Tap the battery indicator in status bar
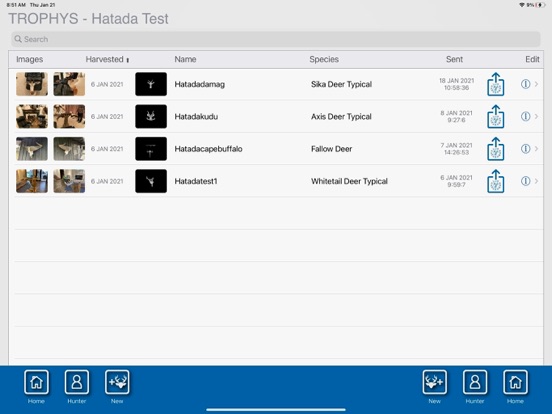 [x=541, y=5]
